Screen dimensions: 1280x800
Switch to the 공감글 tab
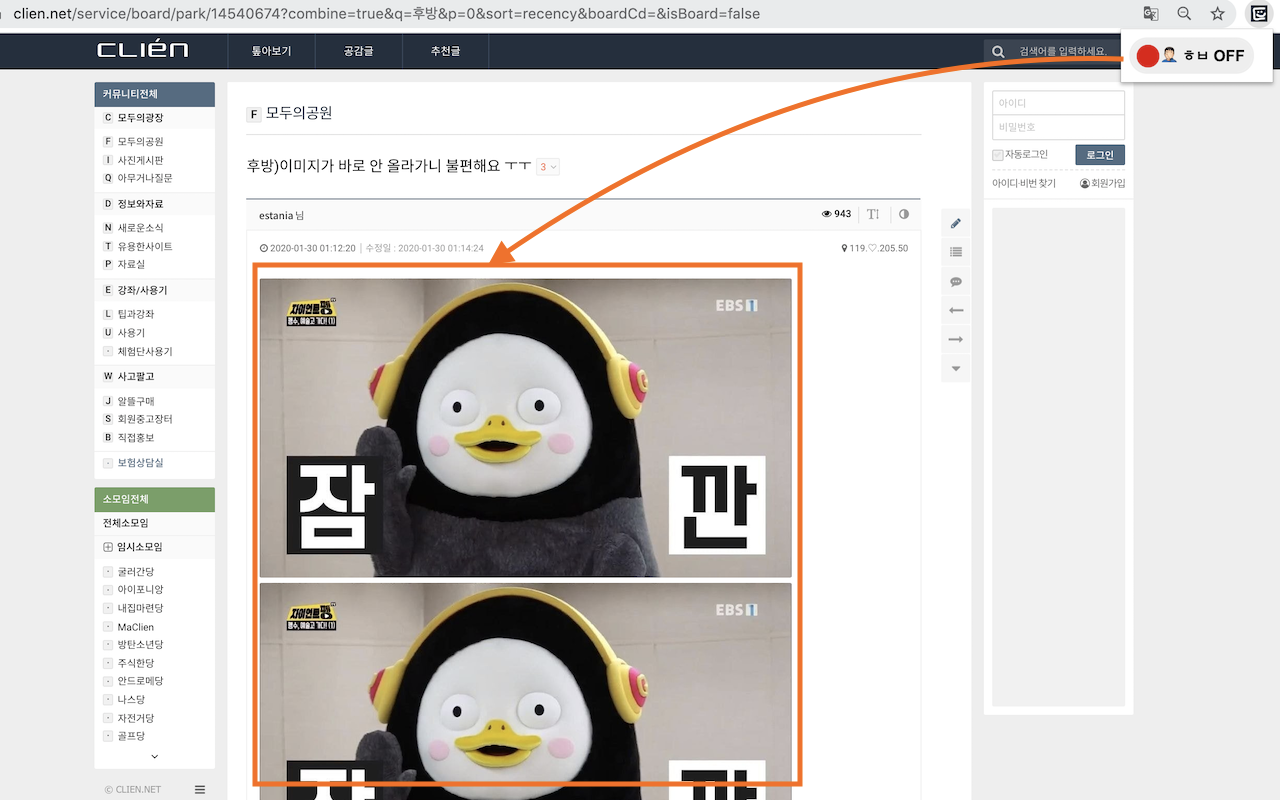357,49
